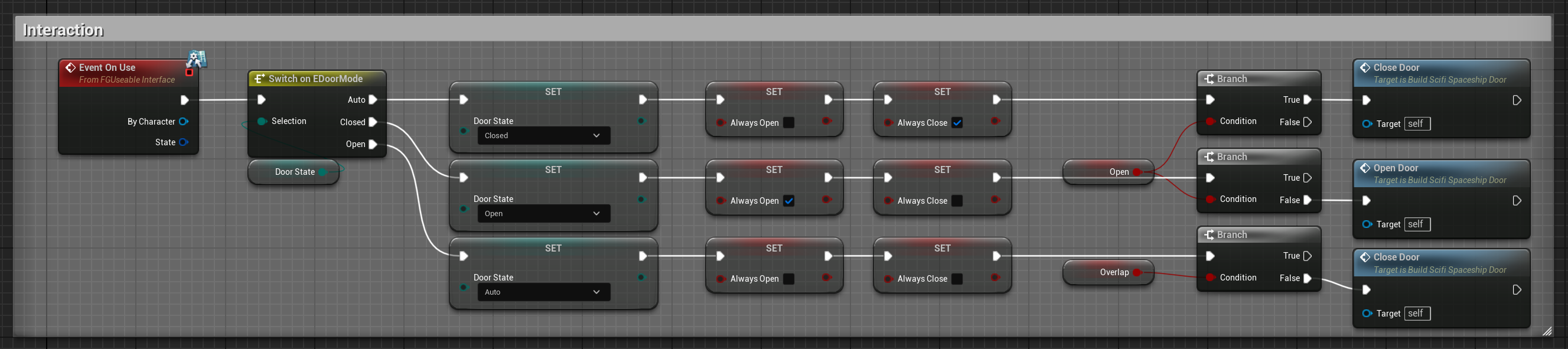Click the replicated event icon above Event On Use
This screenshot has width=1568, height=349.
tap(196, 60)
